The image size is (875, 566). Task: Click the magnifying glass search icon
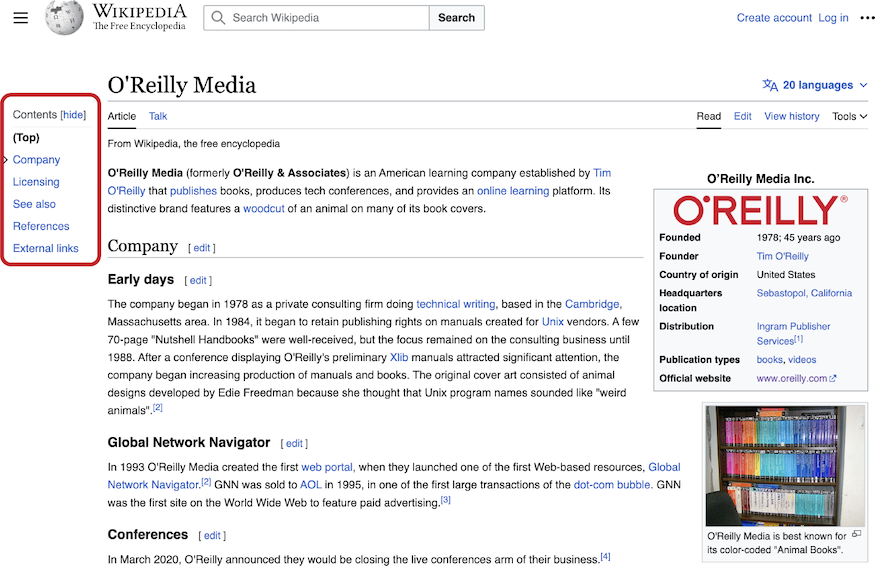click(x=218, y=18)
